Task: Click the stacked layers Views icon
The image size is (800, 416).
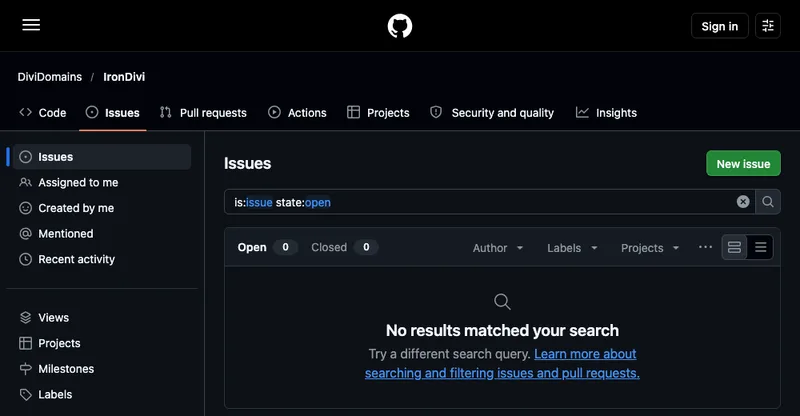Action: click(26, 317)
